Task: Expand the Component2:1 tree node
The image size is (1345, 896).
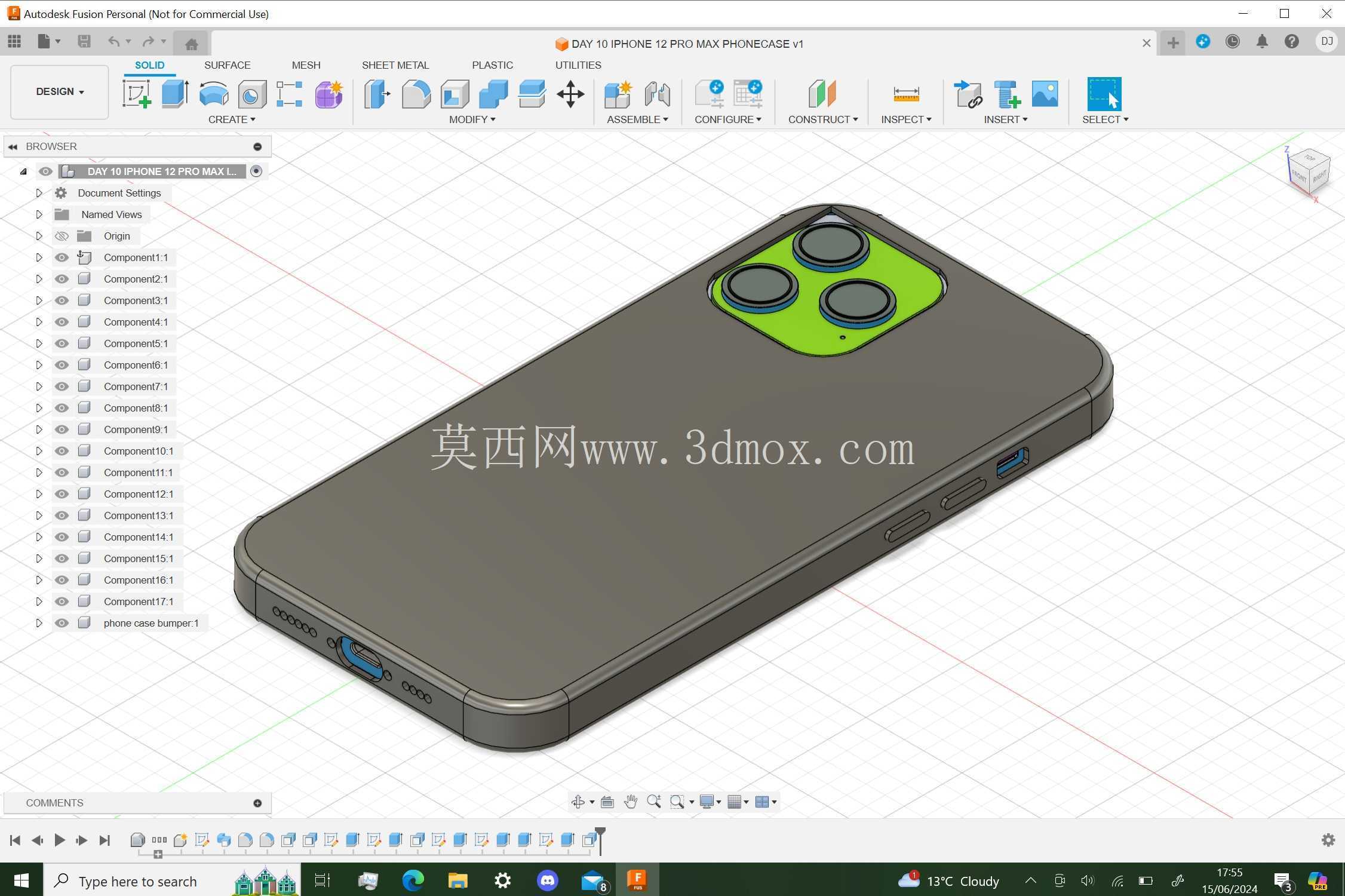Action: click(x=39, y=279)
